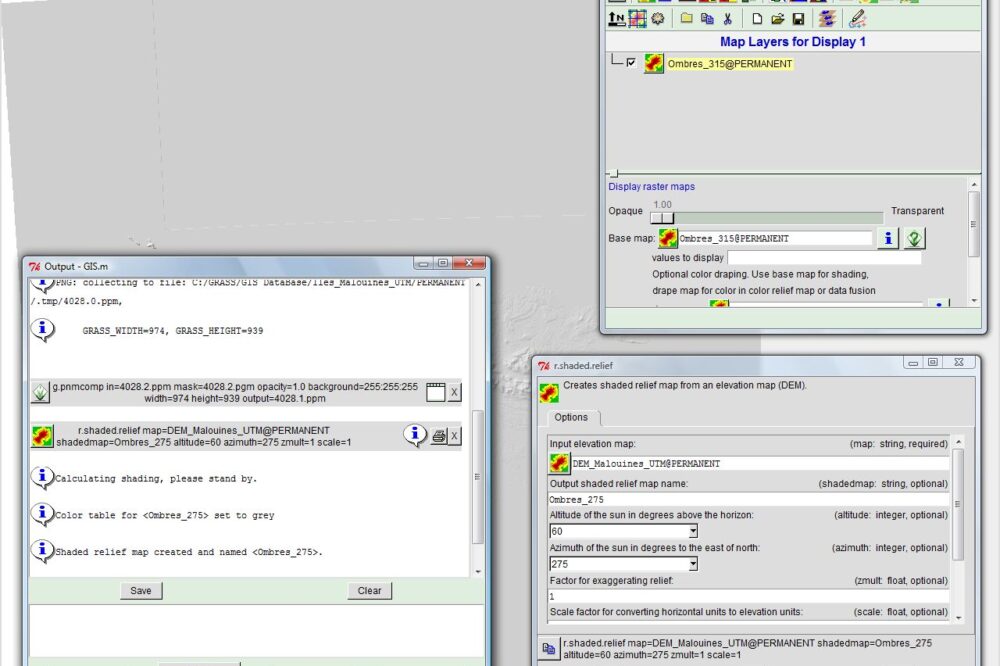Image resolution: width=1000 pixels, height=666 pixels.
Task: Select the Ombres_315@PERMANENT layer in the tree
Action: click(x=730, y=64)
